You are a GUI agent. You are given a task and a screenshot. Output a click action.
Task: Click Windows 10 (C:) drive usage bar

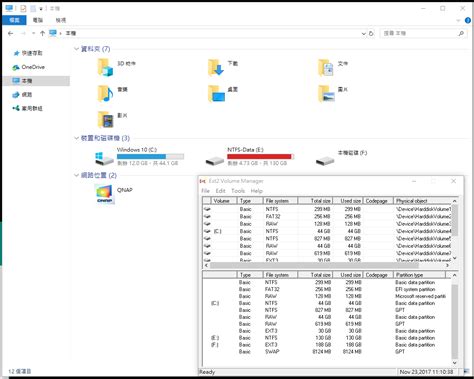pos(150,156)
